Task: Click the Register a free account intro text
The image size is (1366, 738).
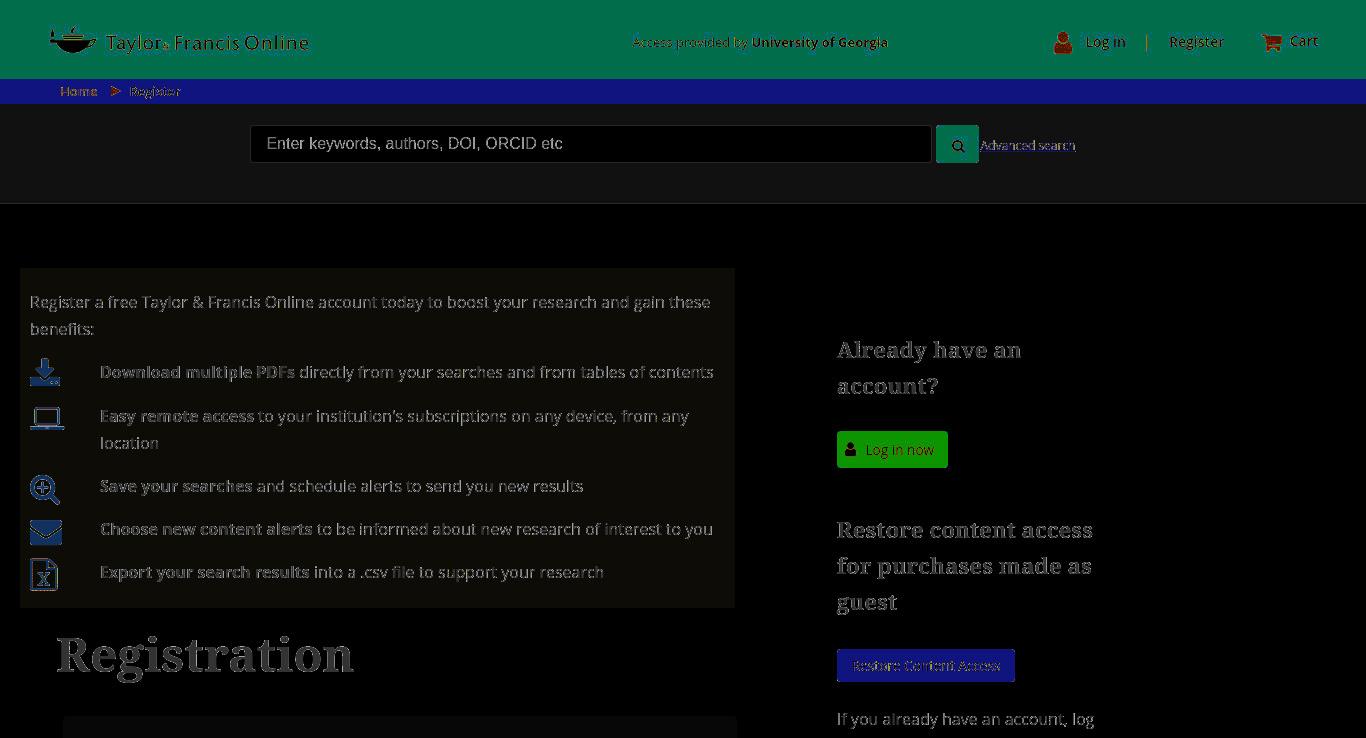Action: 370,315
